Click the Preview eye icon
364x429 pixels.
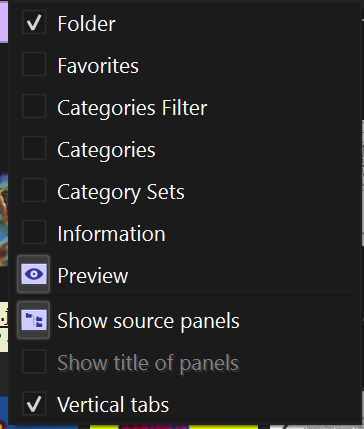click(x=34, y=274)
